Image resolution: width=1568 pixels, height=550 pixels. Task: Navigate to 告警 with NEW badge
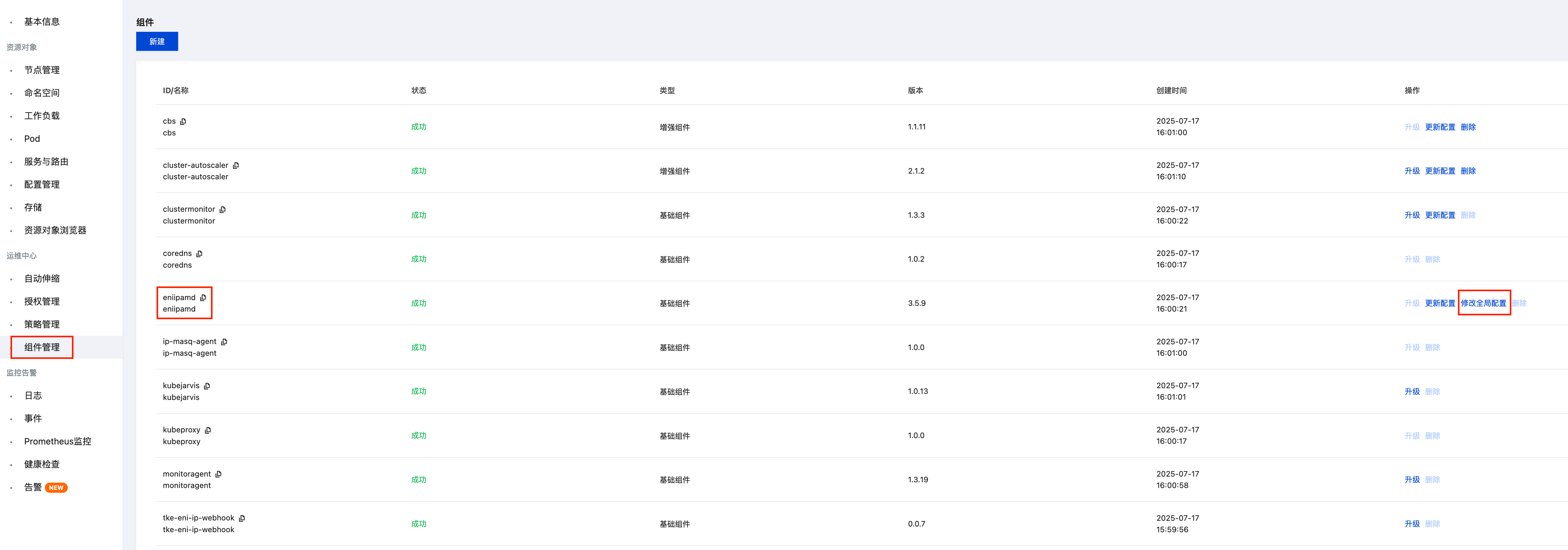click(x=33, y=487)
